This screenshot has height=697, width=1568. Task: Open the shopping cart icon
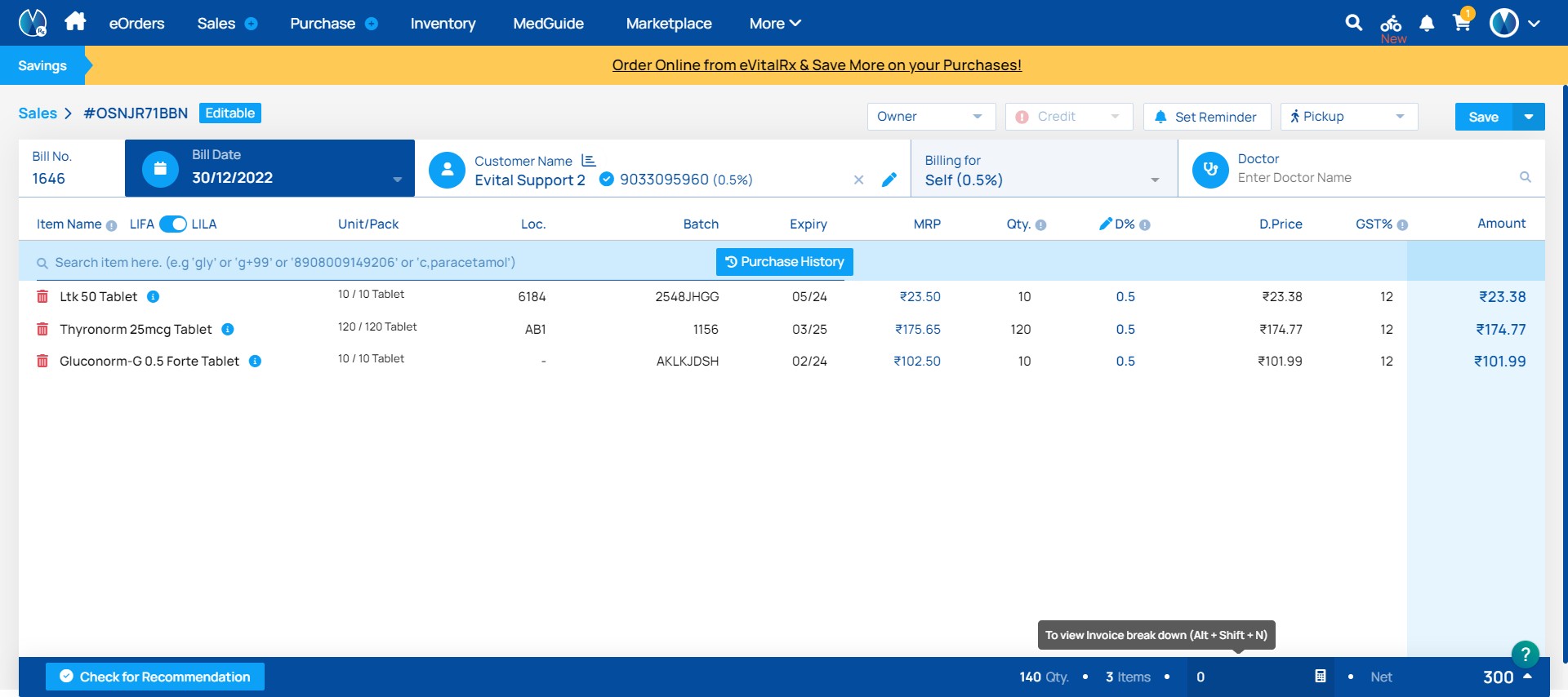coord(1462,23)
